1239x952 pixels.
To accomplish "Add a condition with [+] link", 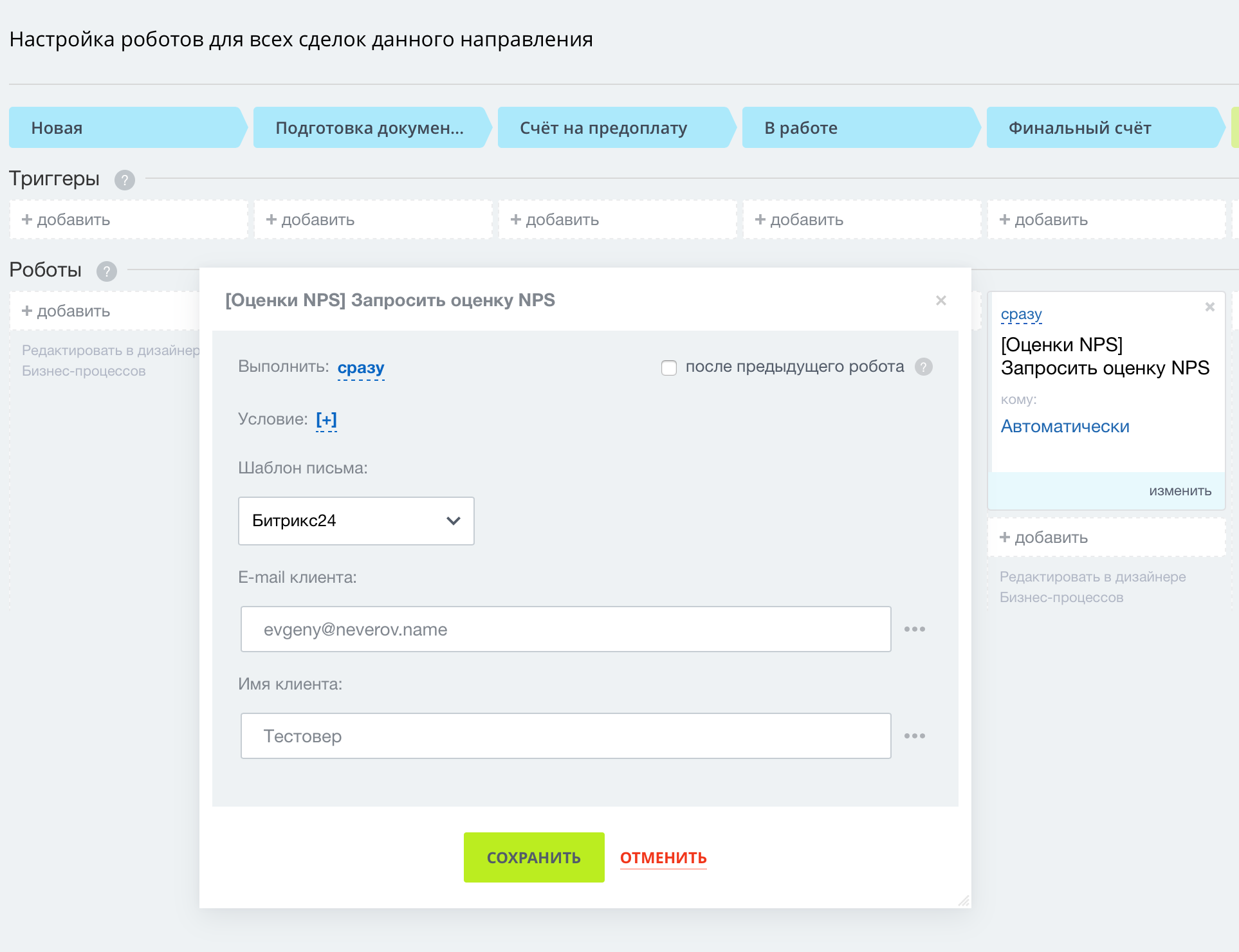I will 326,419.
